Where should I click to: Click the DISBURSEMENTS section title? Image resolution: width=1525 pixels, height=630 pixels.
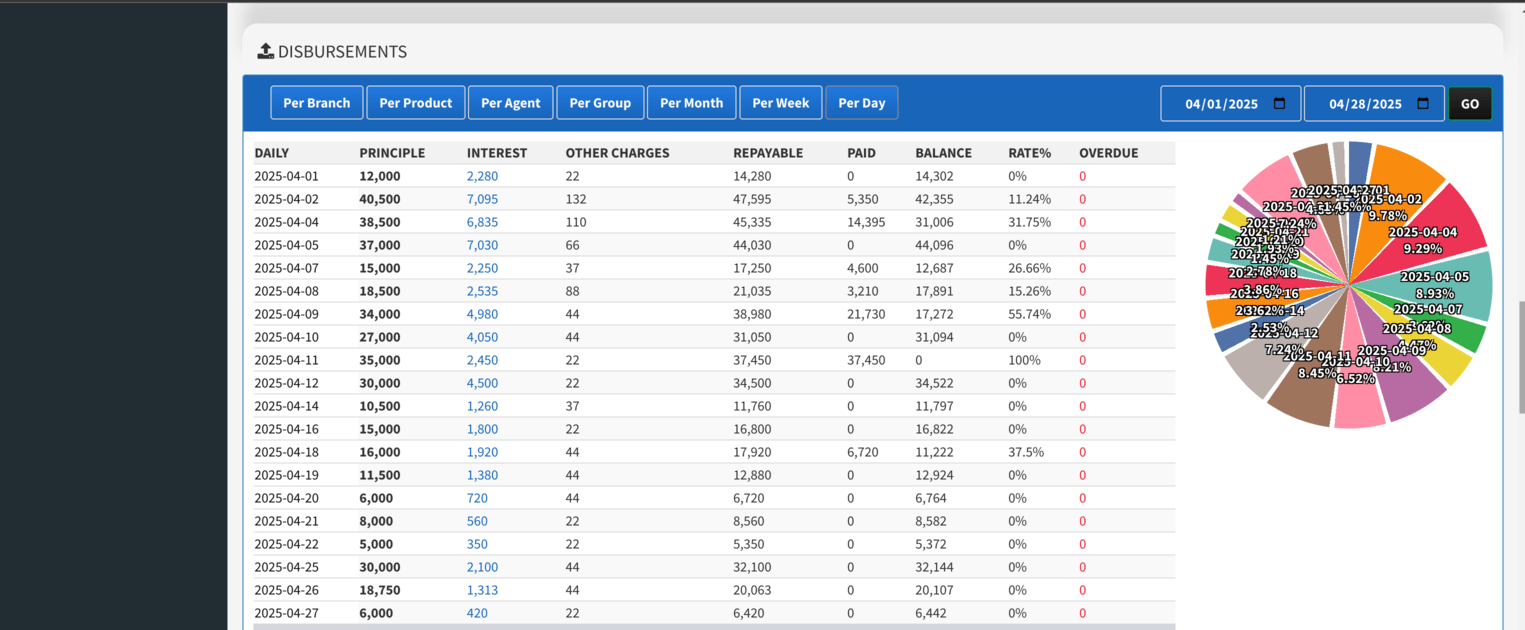pyautogui.click(x=342, y=52)
